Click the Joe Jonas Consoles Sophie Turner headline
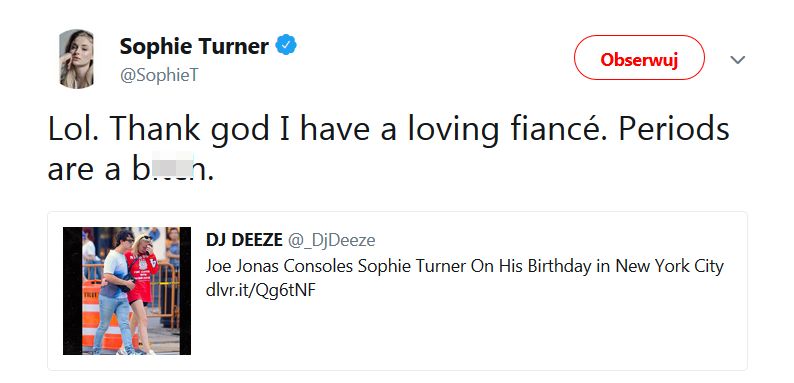 click(x=465, y=266)
